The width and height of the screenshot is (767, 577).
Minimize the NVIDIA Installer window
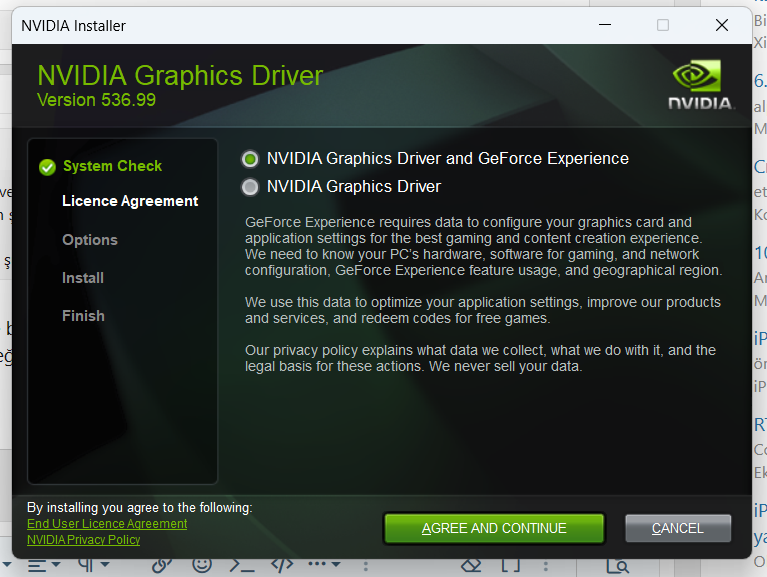coord(605,25)
